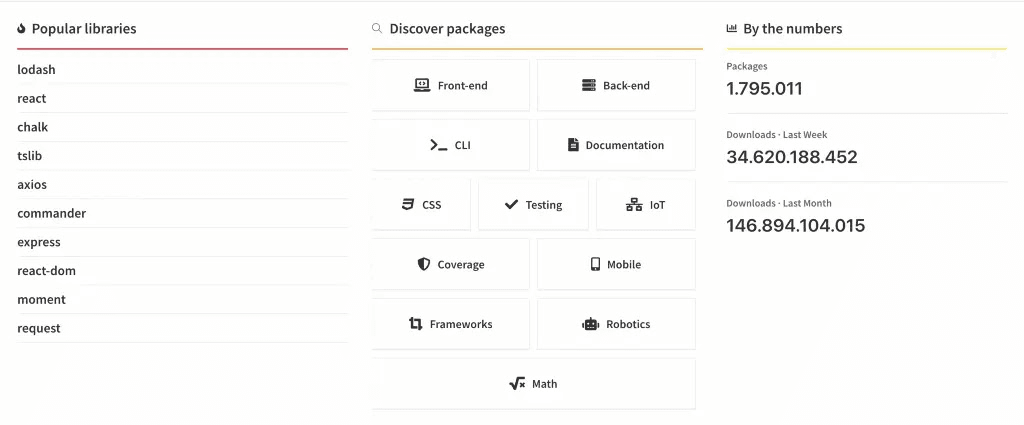This screenshot has height=425, width=1024.
Task: Click the half shield icon for Coverage
Action: point(424,264)
